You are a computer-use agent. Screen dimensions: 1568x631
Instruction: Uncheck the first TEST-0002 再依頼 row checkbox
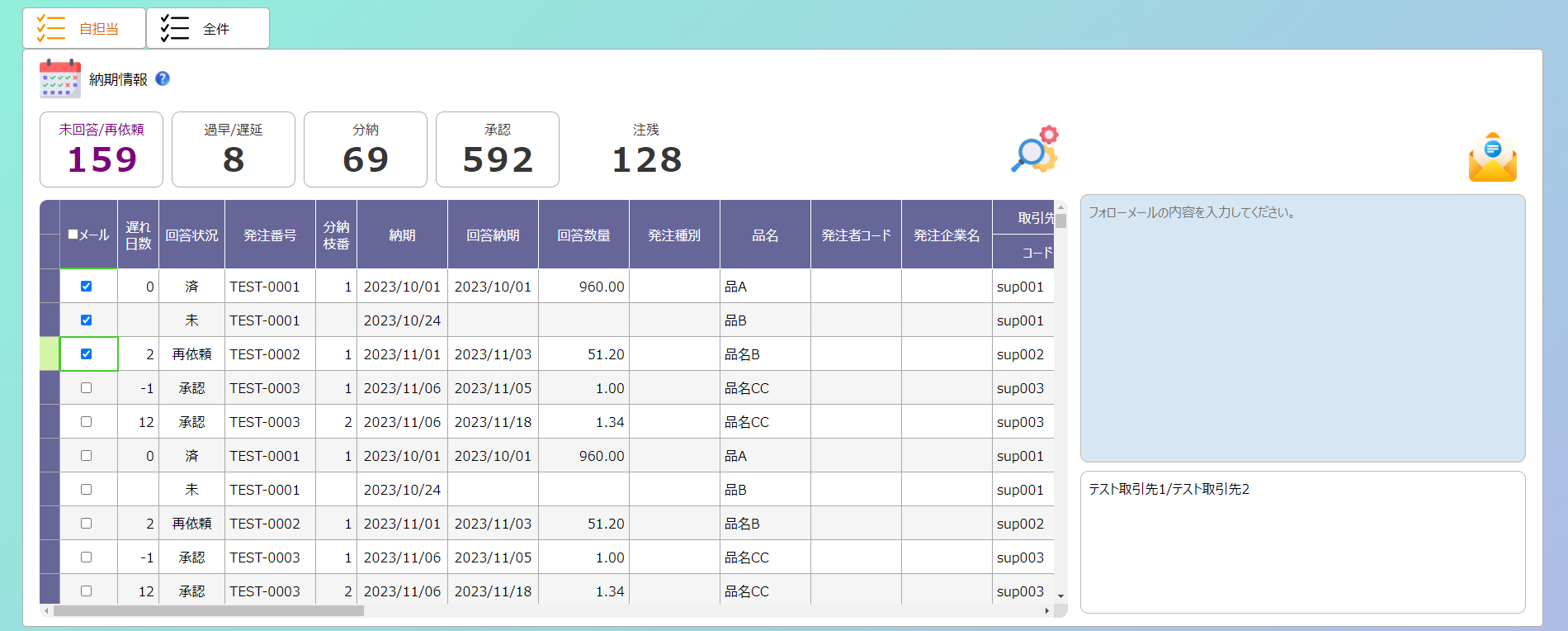click(86, 353)
